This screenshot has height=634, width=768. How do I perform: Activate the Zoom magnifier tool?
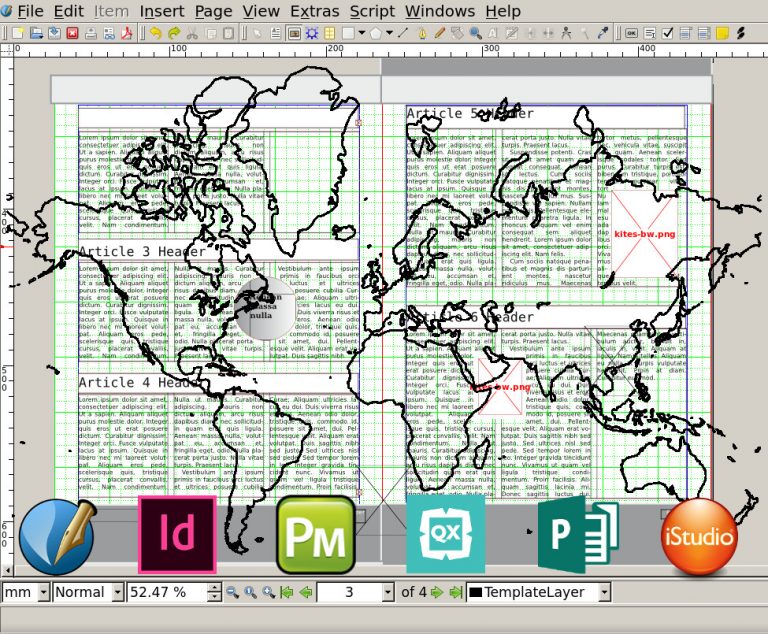pyautogui.click(x=476, y=33)
